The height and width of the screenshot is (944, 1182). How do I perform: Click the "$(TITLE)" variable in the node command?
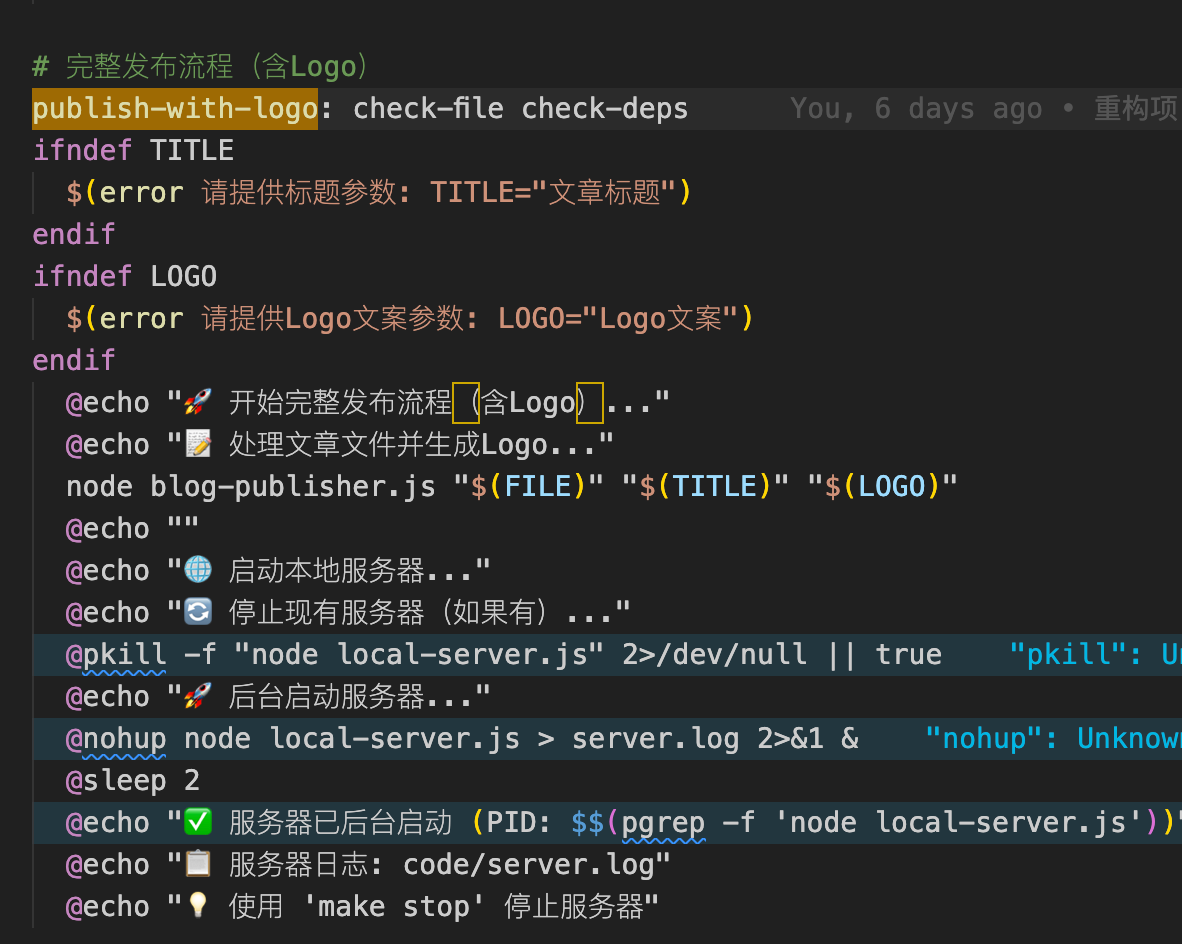coord(705,486)
